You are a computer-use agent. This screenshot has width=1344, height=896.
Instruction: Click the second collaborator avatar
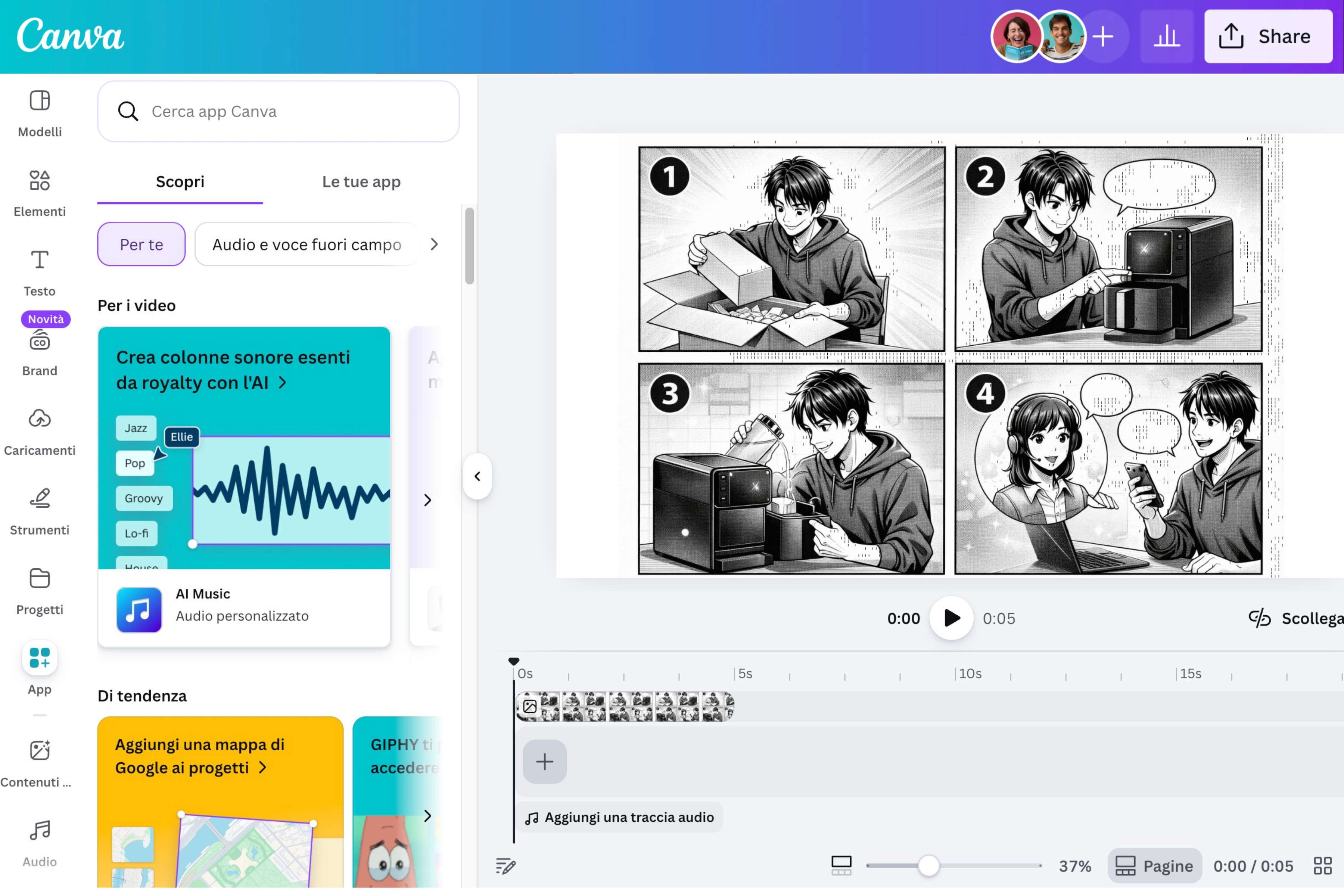1061,36
